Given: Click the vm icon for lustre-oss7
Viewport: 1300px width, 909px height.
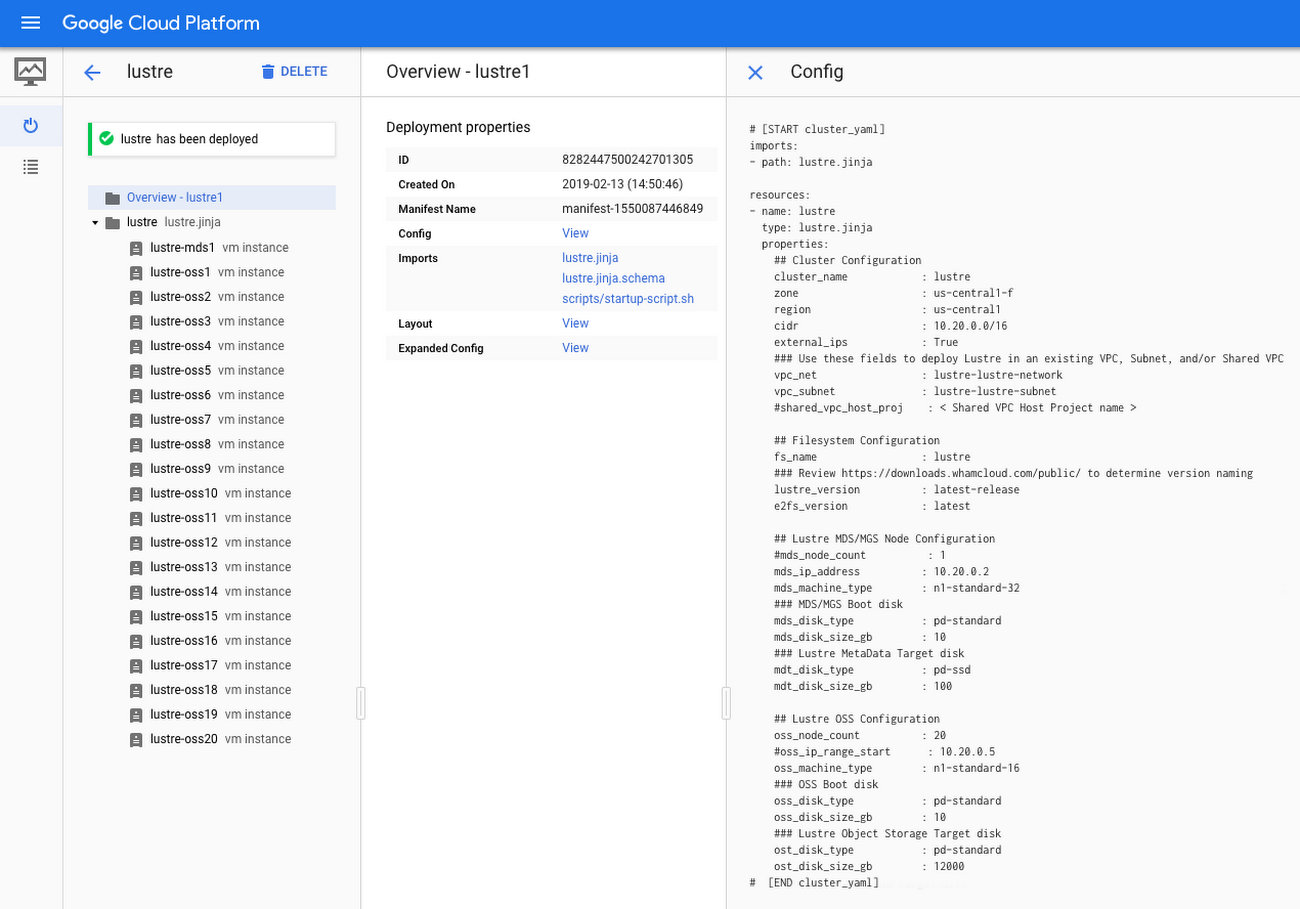Looking at the screenshot, I should [x=136, y=420].
